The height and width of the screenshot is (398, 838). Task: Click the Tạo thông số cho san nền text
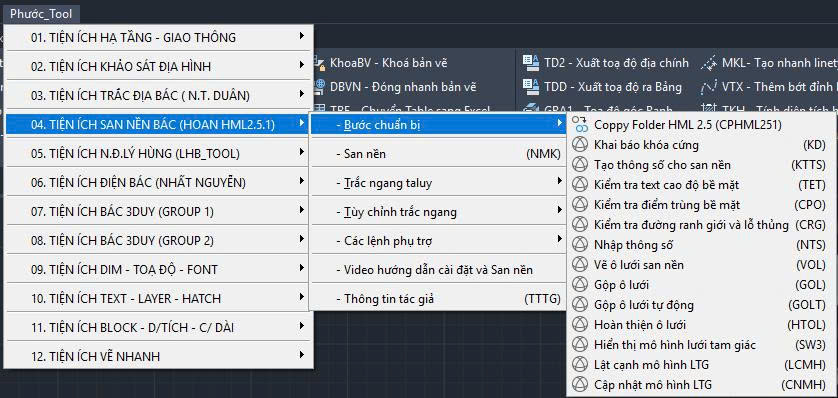662,165
